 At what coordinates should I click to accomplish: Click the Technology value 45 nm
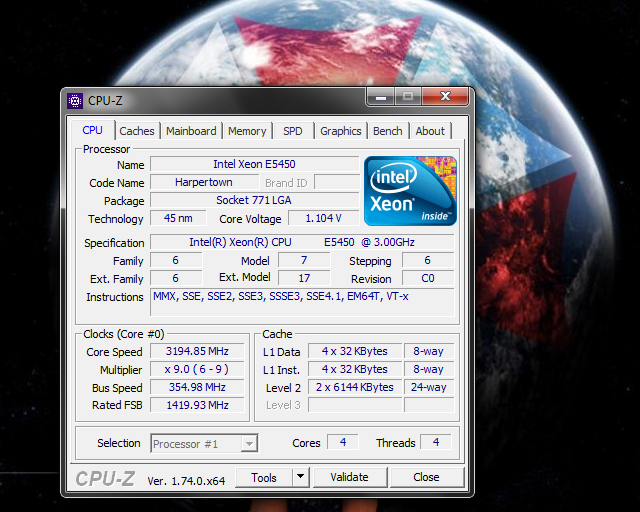(178, 218)
